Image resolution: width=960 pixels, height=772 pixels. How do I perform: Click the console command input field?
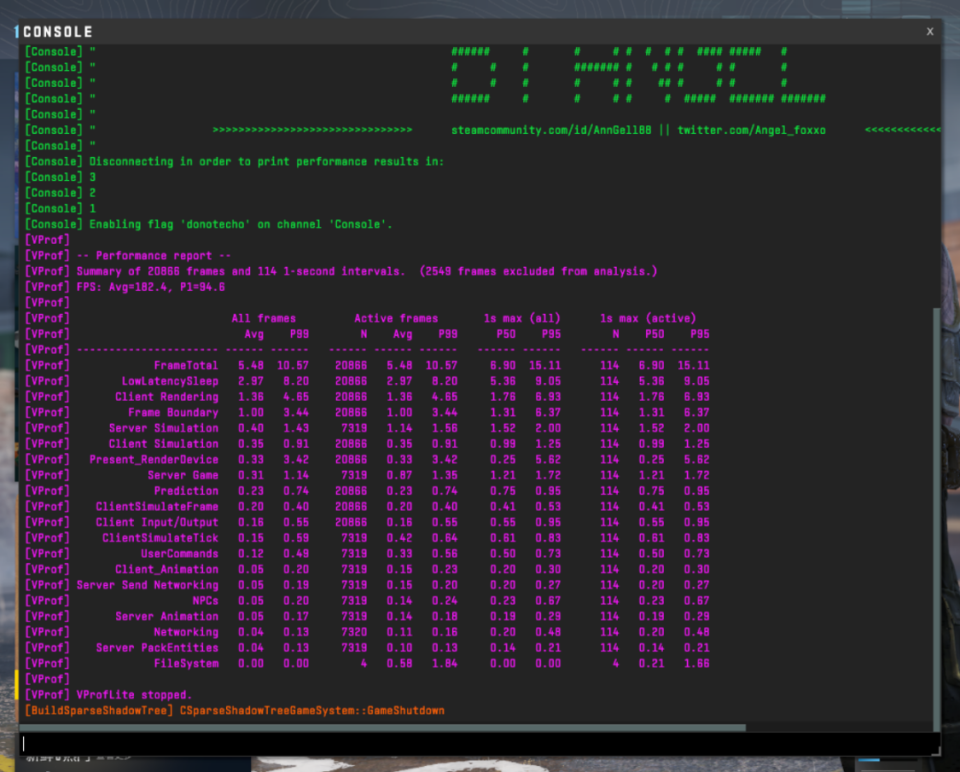pyautogui.click(x=479, y=743)
